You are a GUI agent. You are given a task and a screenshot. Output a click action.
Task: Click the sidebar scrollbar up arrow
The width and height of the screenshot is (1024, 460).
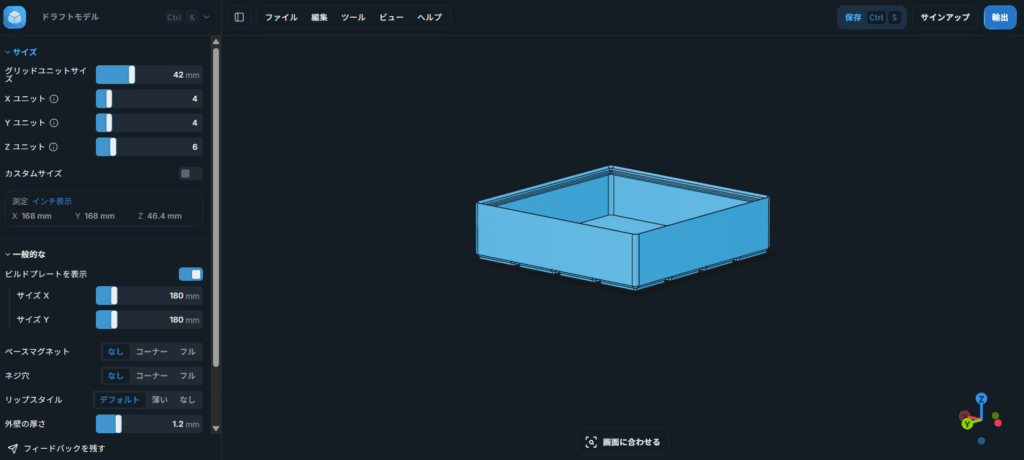coord(216,42)
